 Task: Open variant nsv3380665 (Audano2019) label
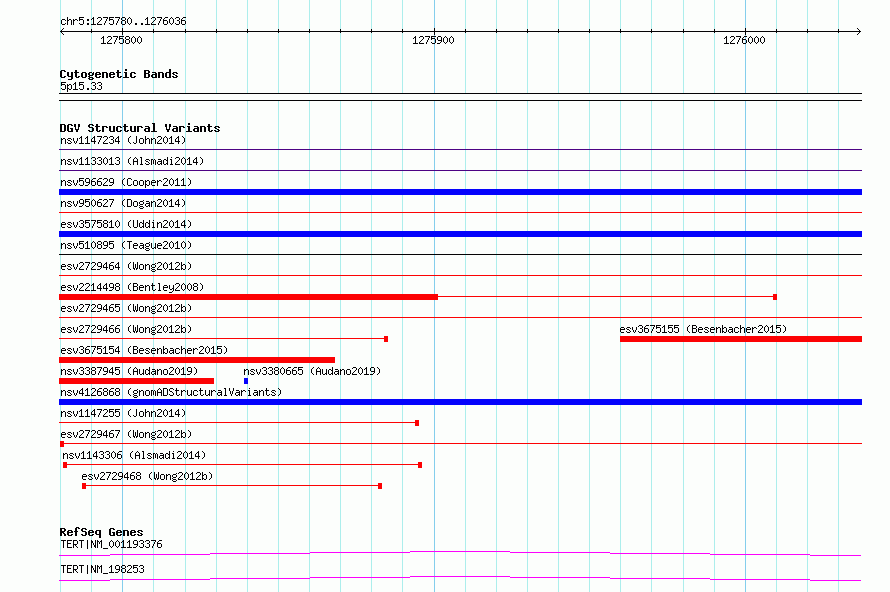tap(312, 371)
